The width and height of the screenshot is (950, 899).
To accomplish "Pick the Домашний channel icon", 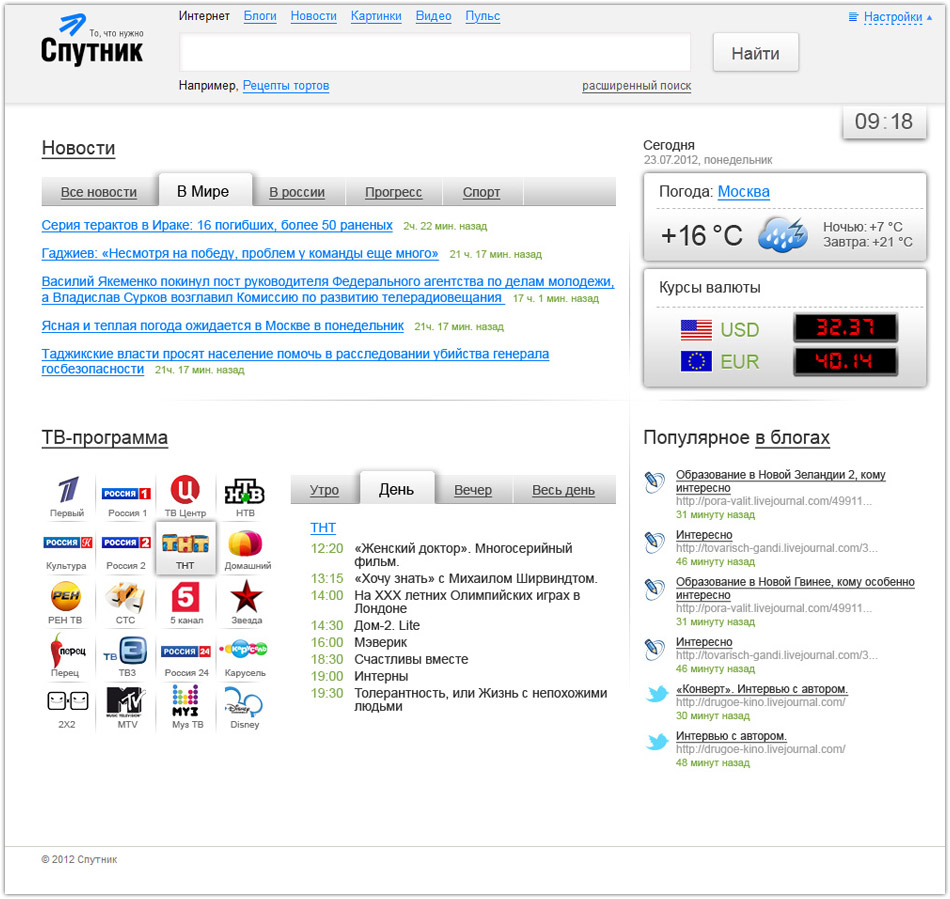I will pyautogui.click(x=245, y=543).
